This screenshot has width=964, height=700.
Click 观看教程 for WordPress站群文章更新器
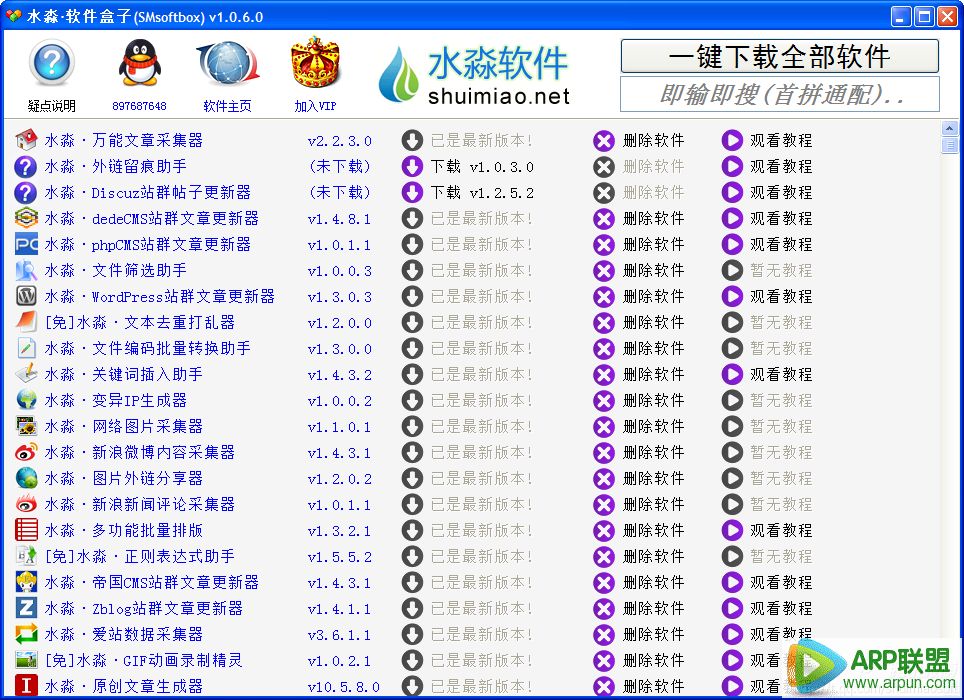click(781, 296)
